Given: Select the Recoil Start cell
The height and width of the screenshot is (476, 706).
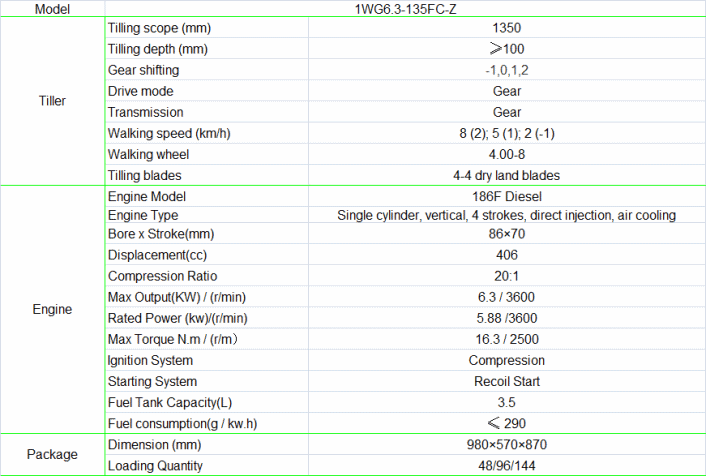Looking at the screenshot, I should (x=506, y=381).
